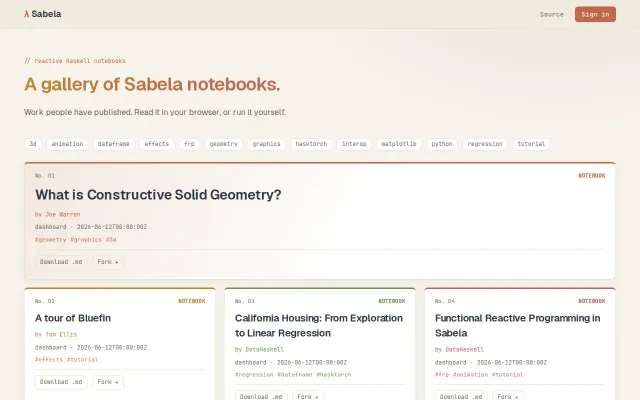Select the tutorial tag chip
The width and height of the screenshot is (640, 400).
(531, 144)
